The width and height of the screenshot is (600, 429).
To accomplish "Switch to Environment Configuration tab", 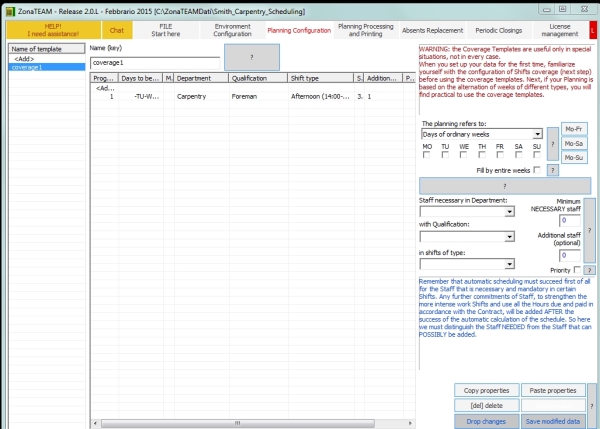I will 232,30.
